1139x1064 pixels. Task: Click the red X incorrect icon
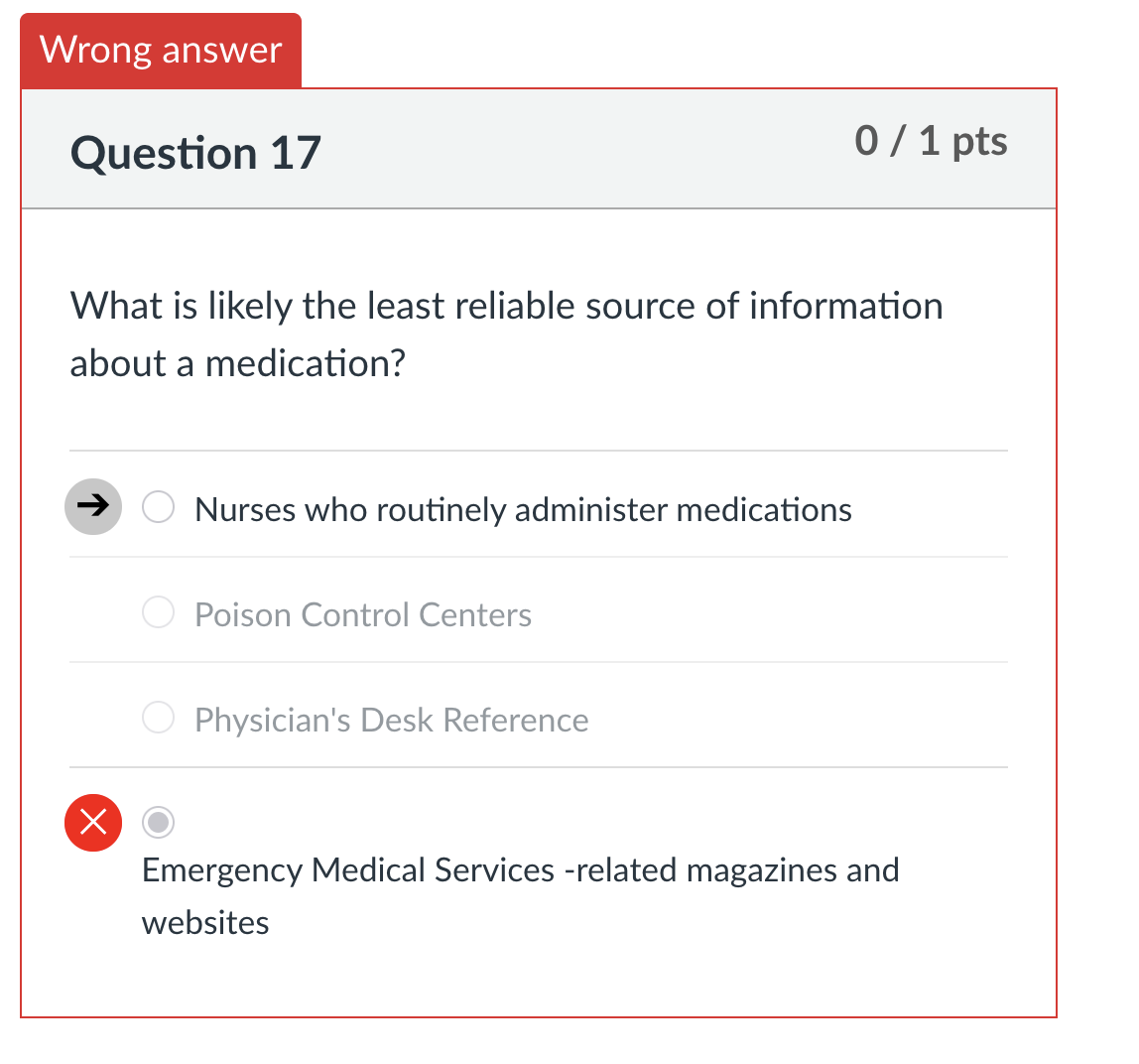(x=93, y=823)
